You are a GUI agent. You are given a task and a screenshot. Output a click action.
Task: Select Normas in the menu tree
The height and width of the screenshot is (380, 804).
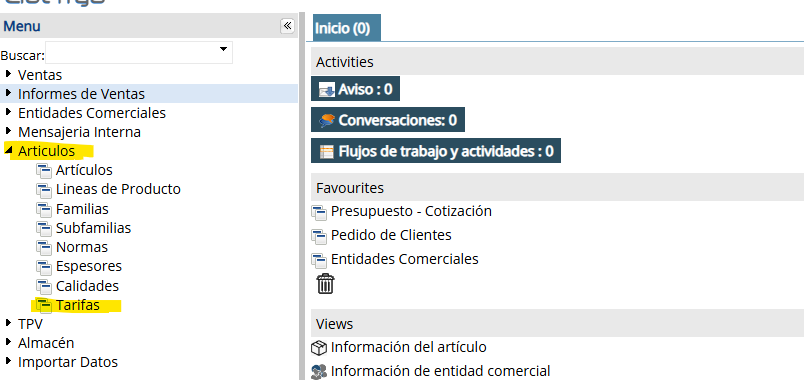(x=82, y=247)
